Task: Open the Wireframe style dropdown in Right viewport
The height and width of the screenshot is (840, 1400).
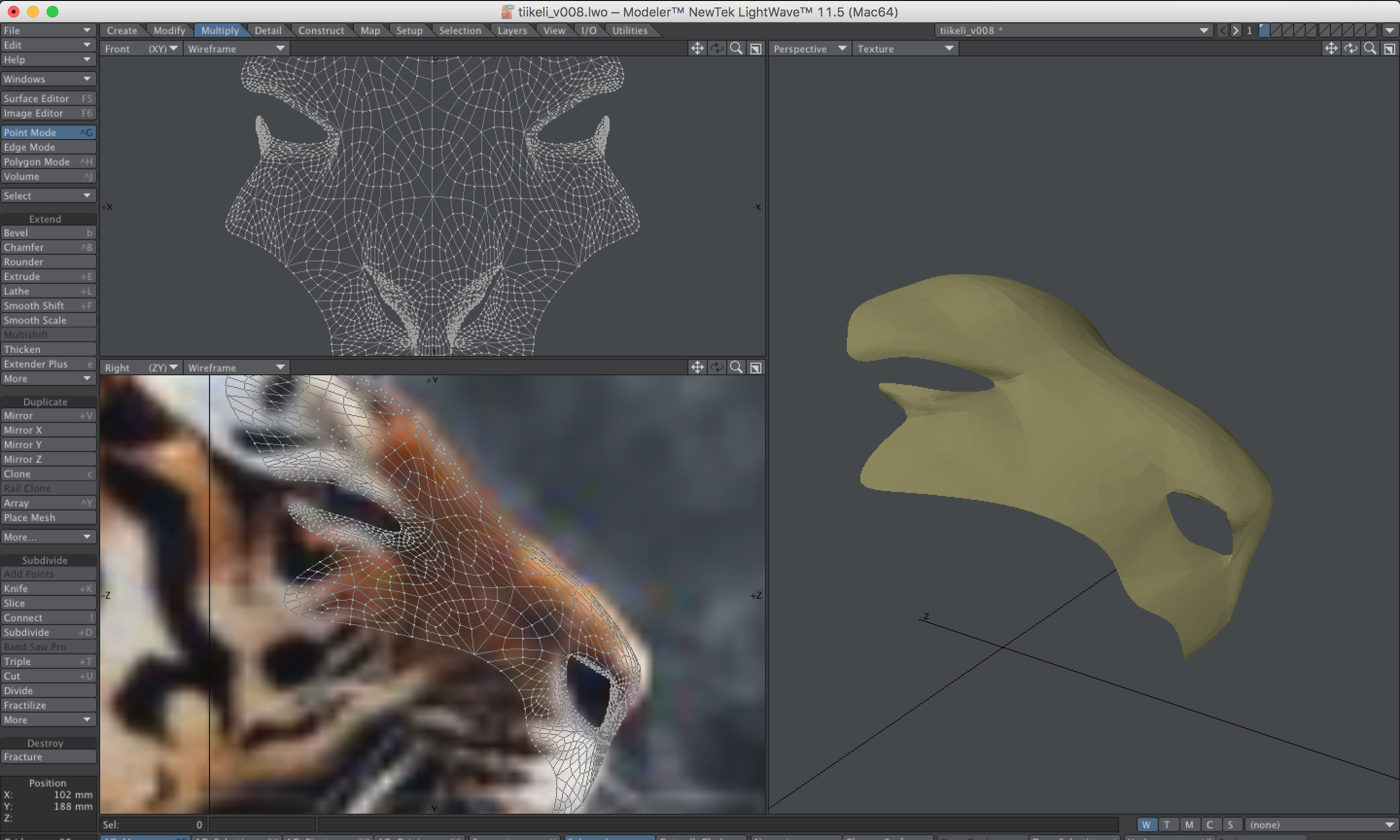Action: [x=236, y=367]
